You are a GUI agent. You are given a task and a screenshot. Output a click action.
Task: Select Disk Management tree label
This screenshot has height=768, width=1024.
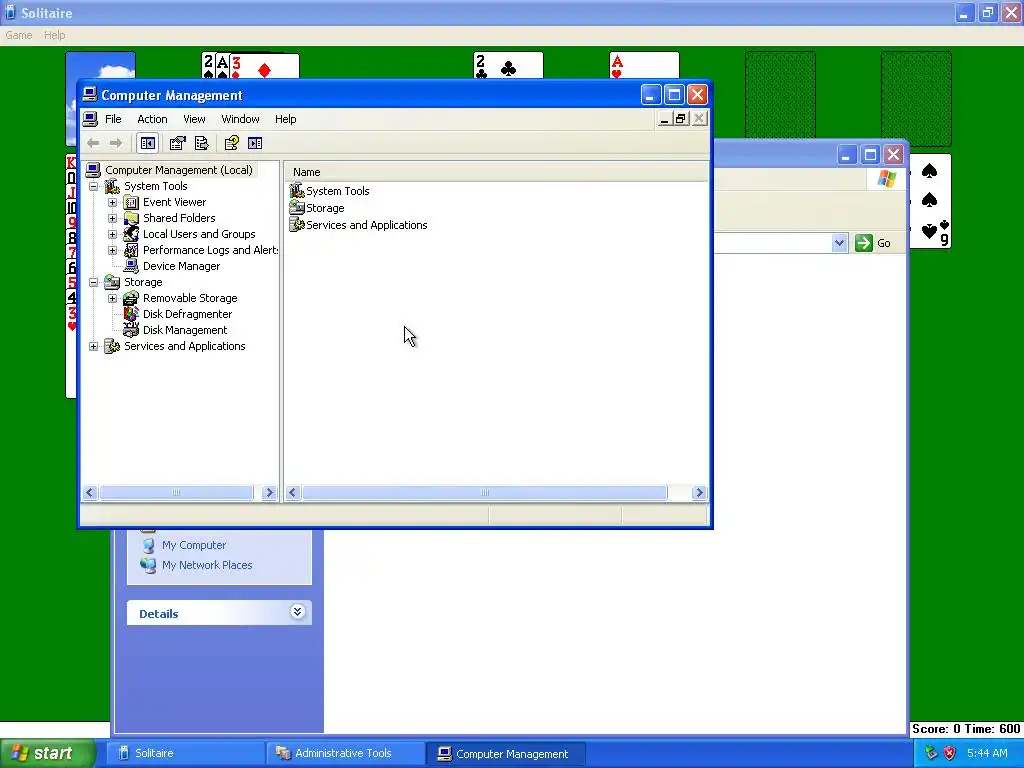(185, 330)
